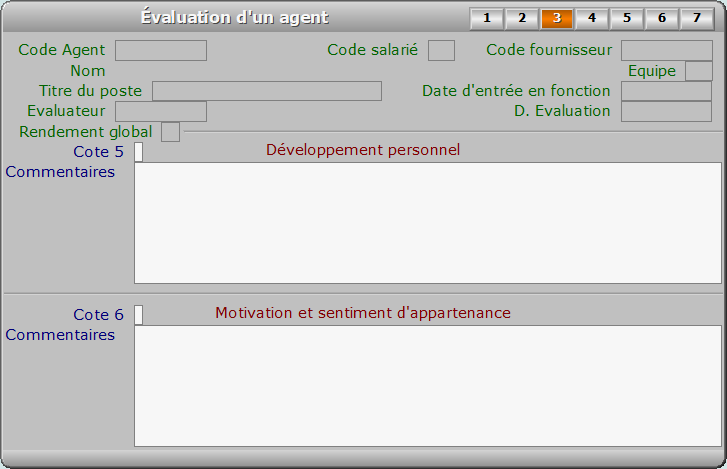
Task: Click the Evaluateur input field
Action: (161, 111)
